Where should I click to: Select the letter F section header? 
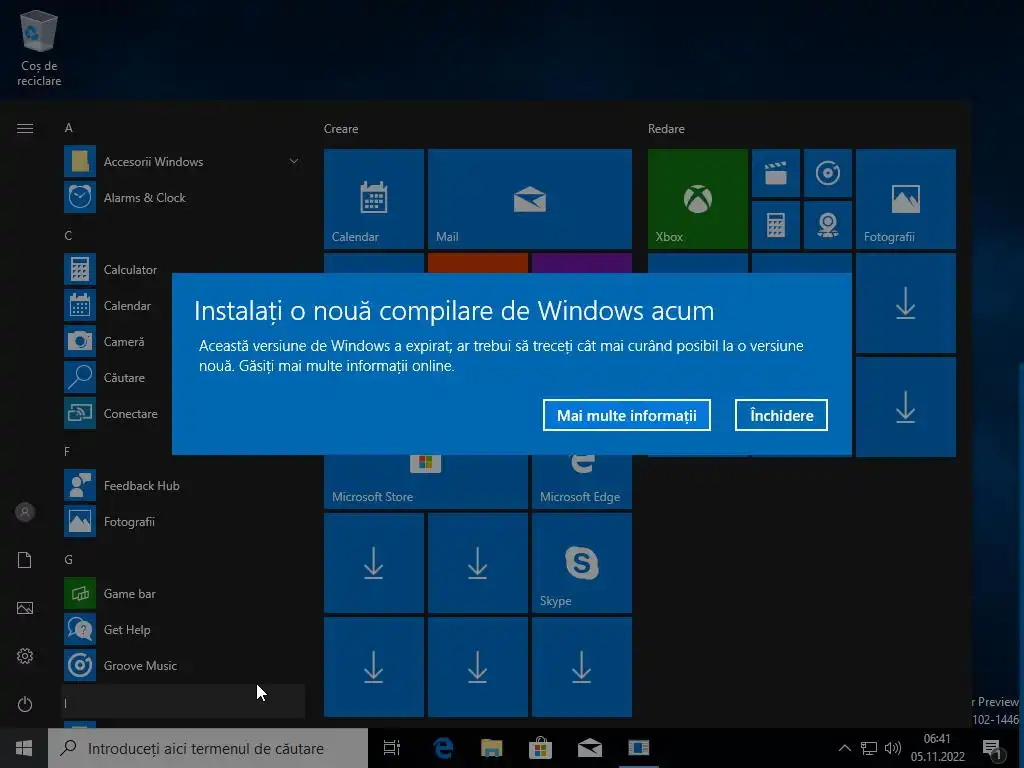(x=67, y=452)
